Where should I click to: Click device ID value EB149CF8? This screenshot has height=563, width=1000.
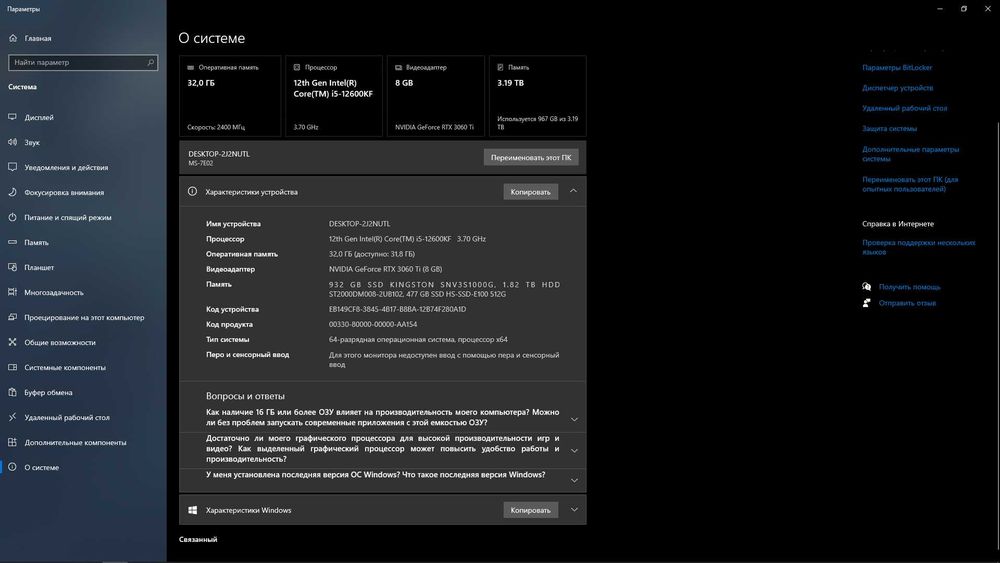coord(397,309)
